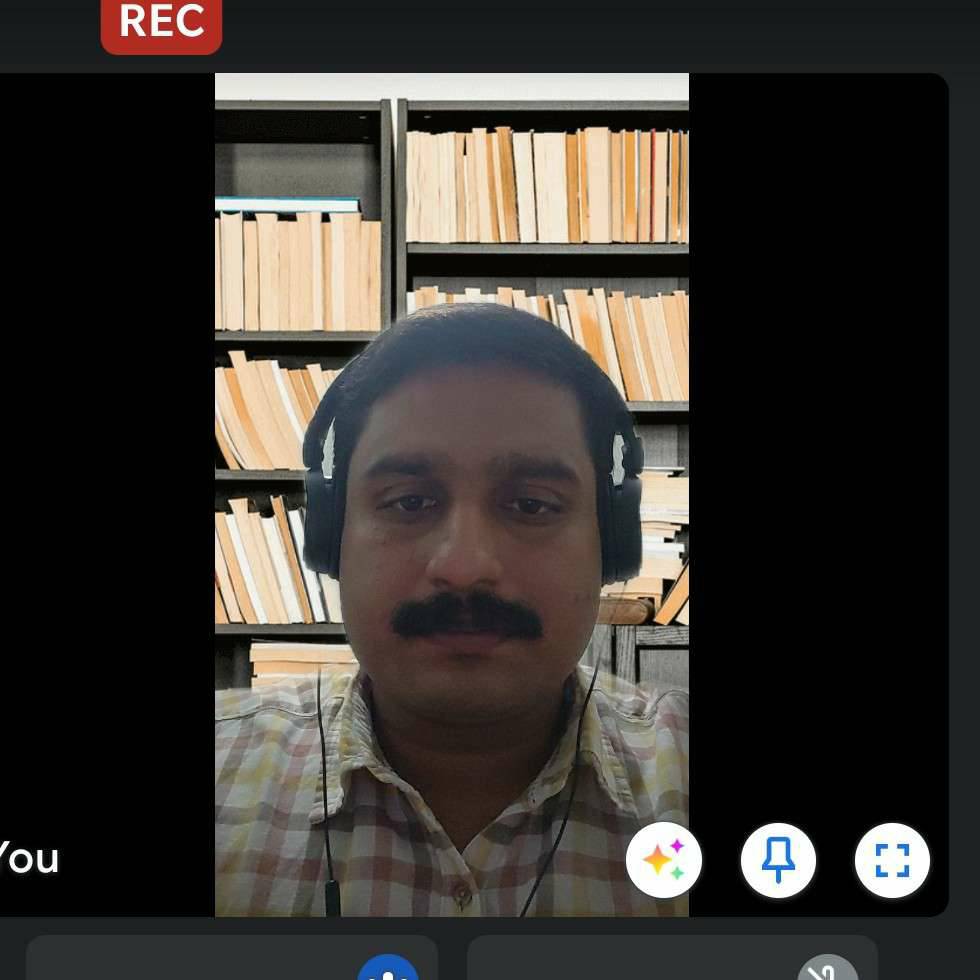Viewport: 980px width, 980px height.
Task: Pin your own video tile
Action: pos(778,860)
